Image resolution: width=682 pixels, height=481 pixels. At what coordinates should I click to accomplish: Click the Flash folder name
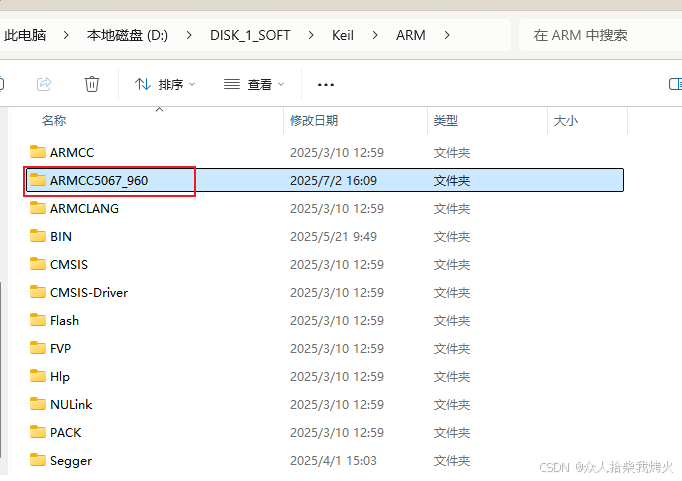click(64, 321)
